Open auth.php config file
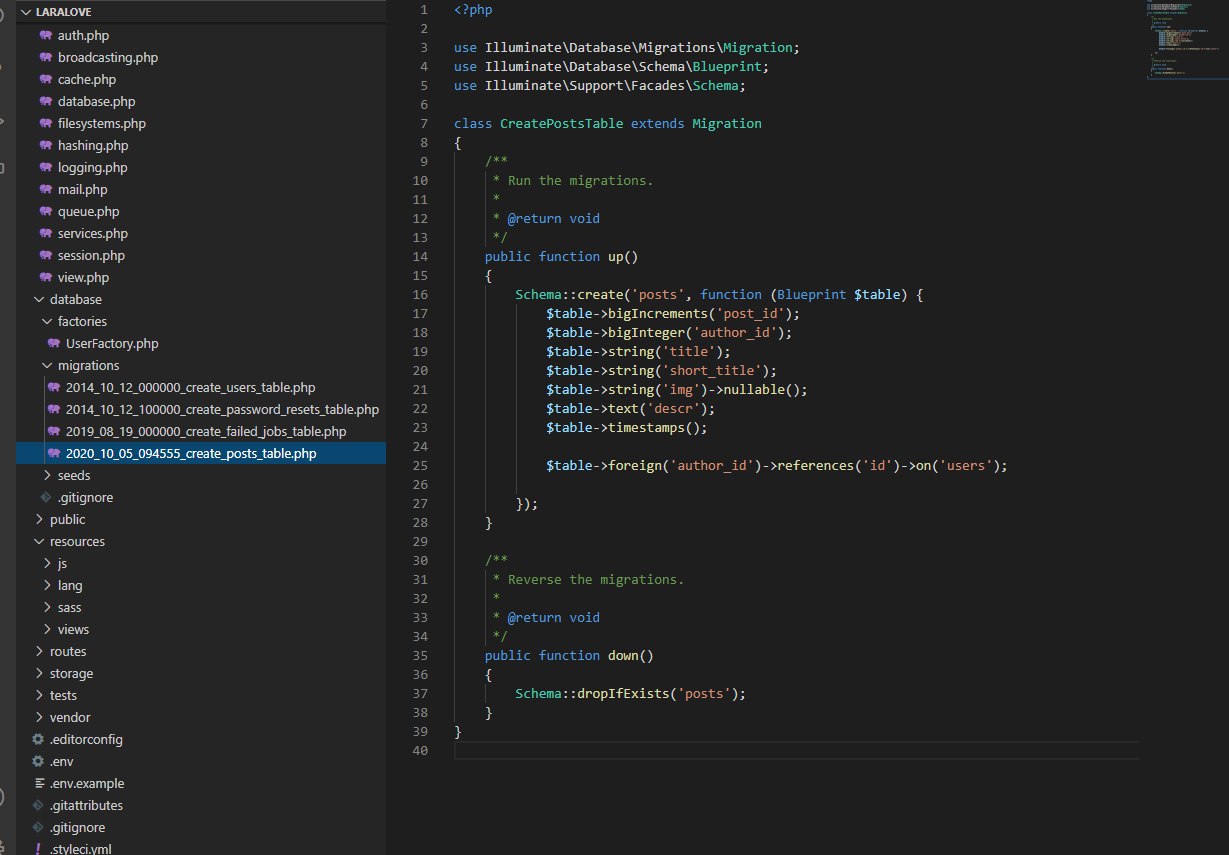The width and height of the screenshot is (1229, 855). point(83,35)
